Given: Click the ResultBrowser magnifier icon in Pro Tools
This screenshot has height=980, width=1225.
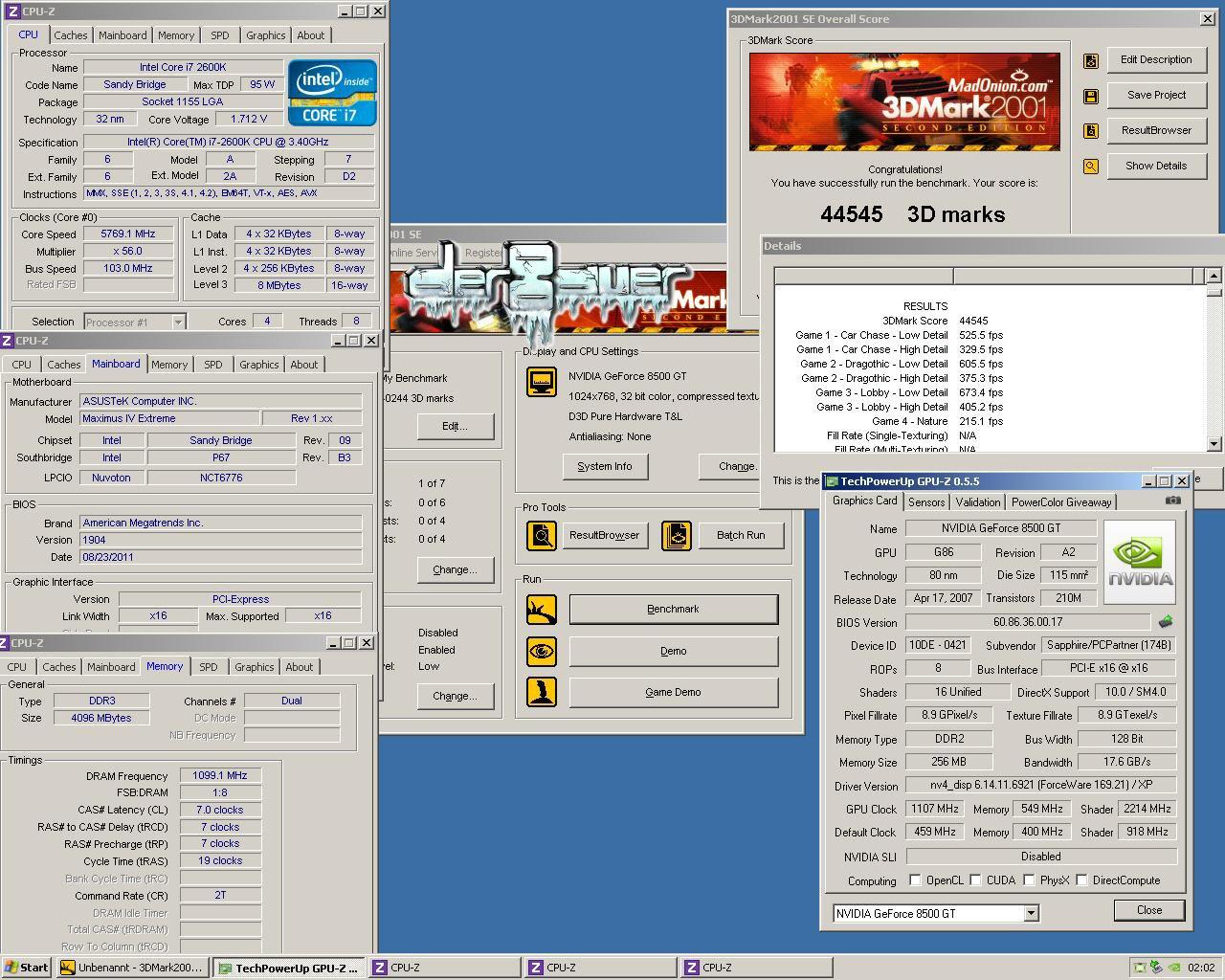Looking at the screenshot, I should tap(542, 535).
